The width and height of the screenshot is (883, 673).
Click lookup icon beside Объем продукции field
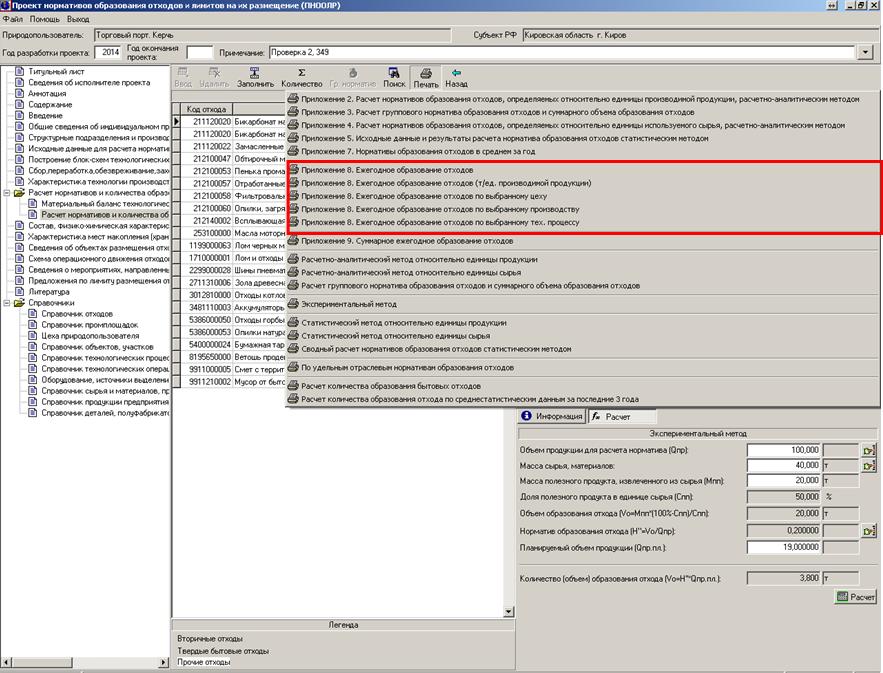coord(869,451)
